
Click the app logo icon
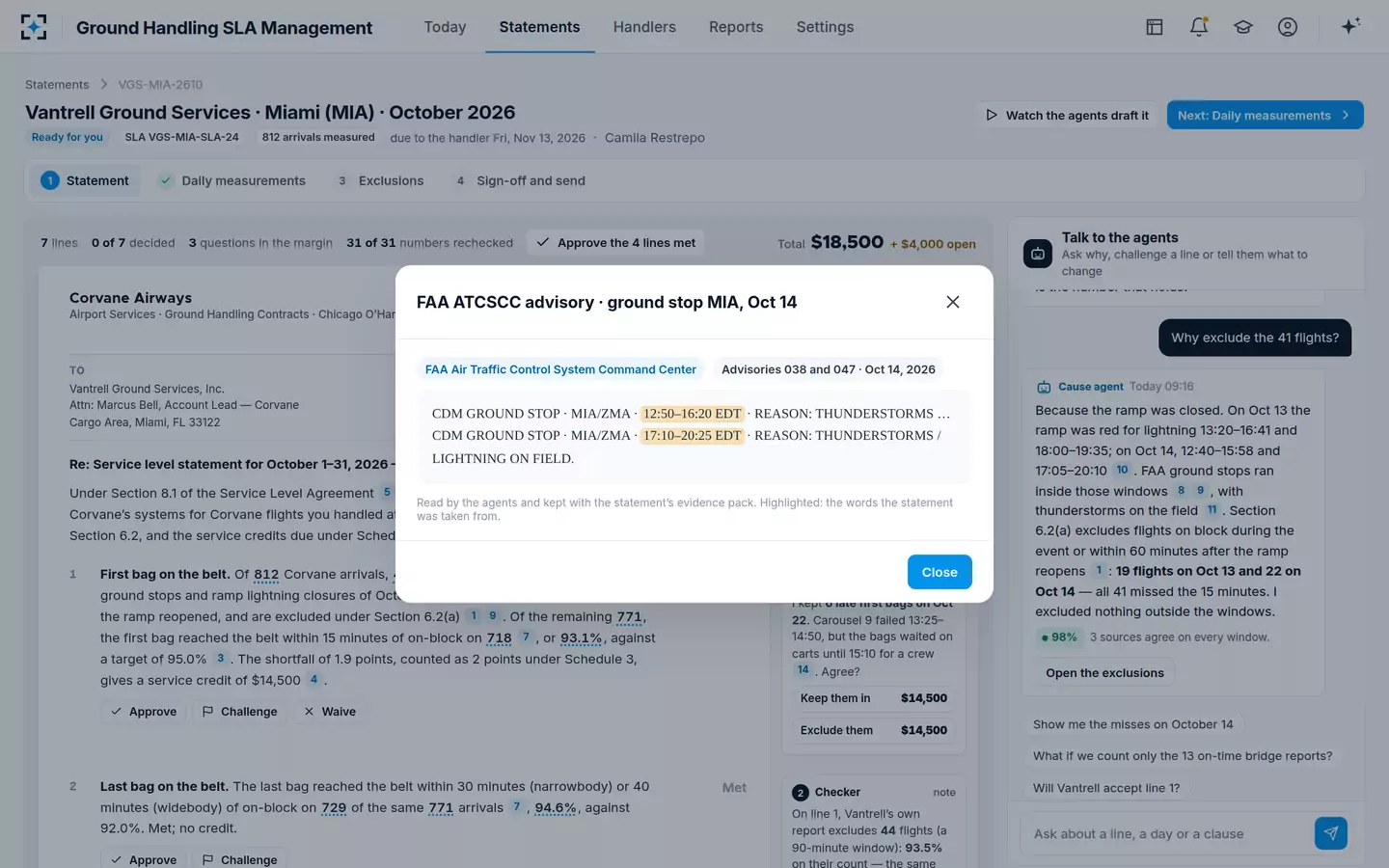[34, 27]
